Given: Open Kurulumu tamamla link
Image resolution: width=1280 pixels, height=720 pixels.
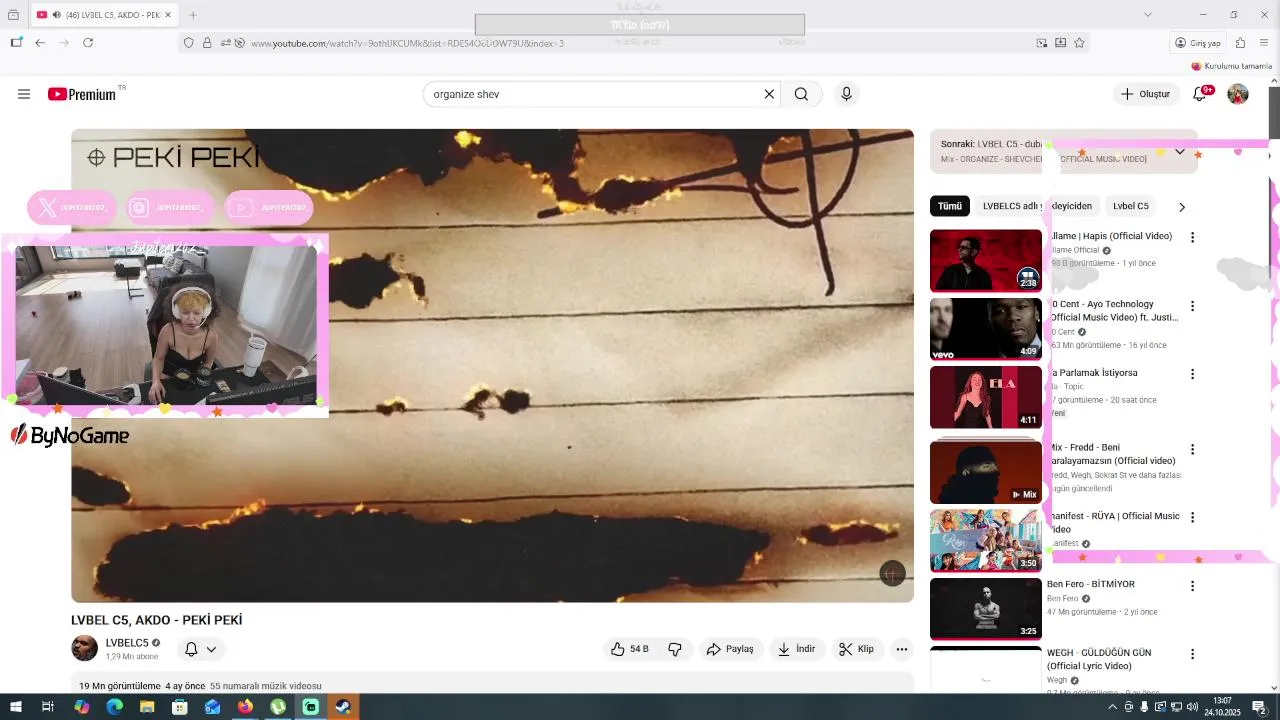Looking at the screenshot, I should [x=1231, y=66].
